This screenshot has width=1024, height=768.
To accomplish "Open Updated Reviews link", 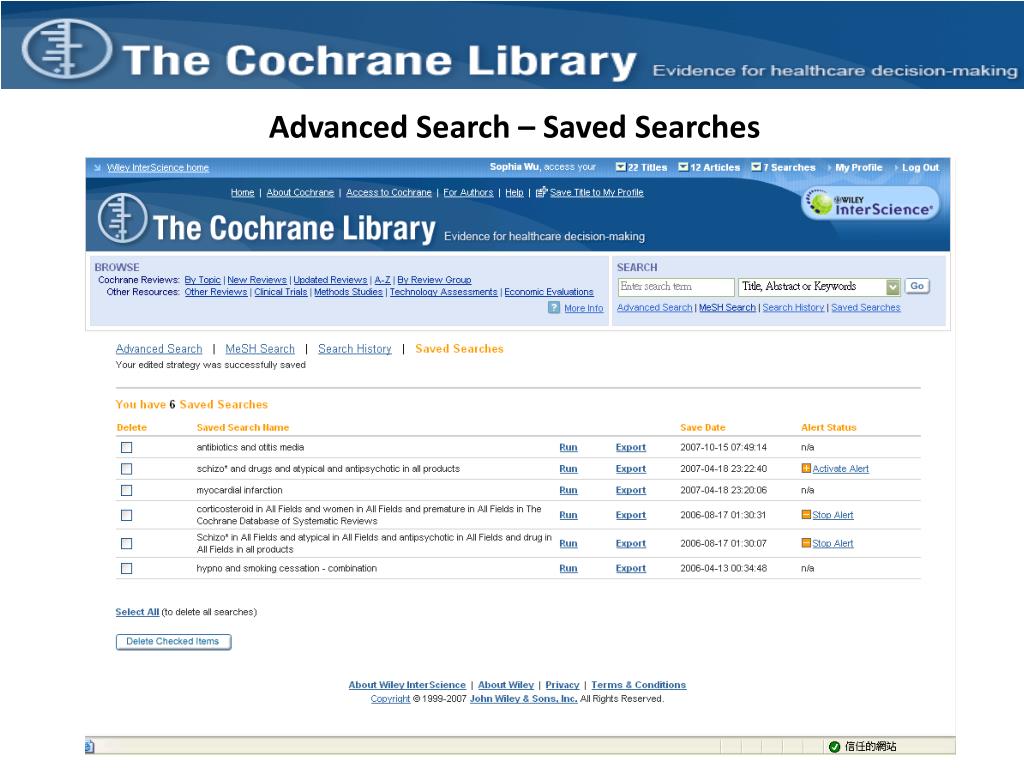I will click(330, 280).
